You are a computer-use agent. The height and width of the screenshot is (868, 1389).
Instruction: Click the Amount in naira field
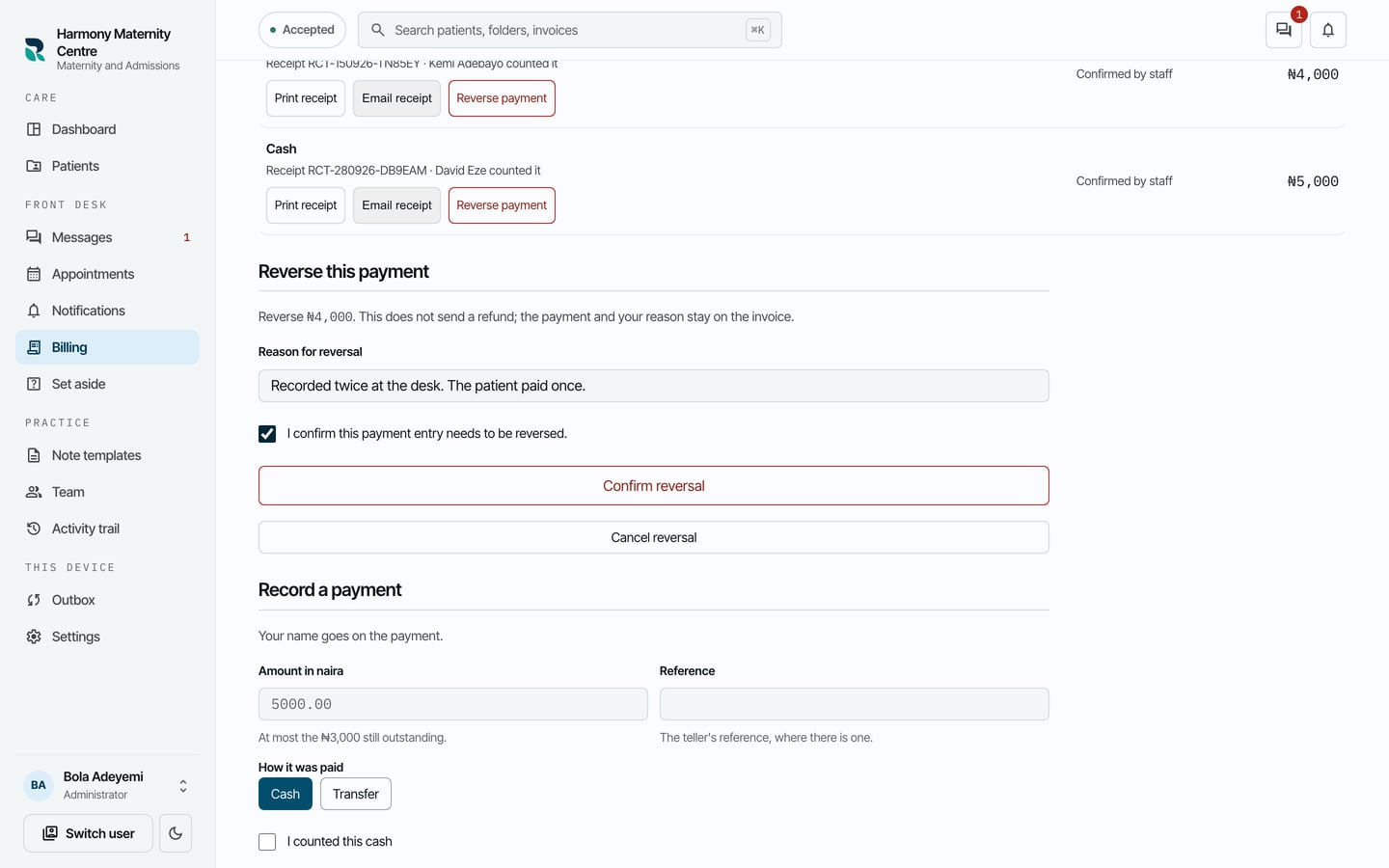(453, 704)
